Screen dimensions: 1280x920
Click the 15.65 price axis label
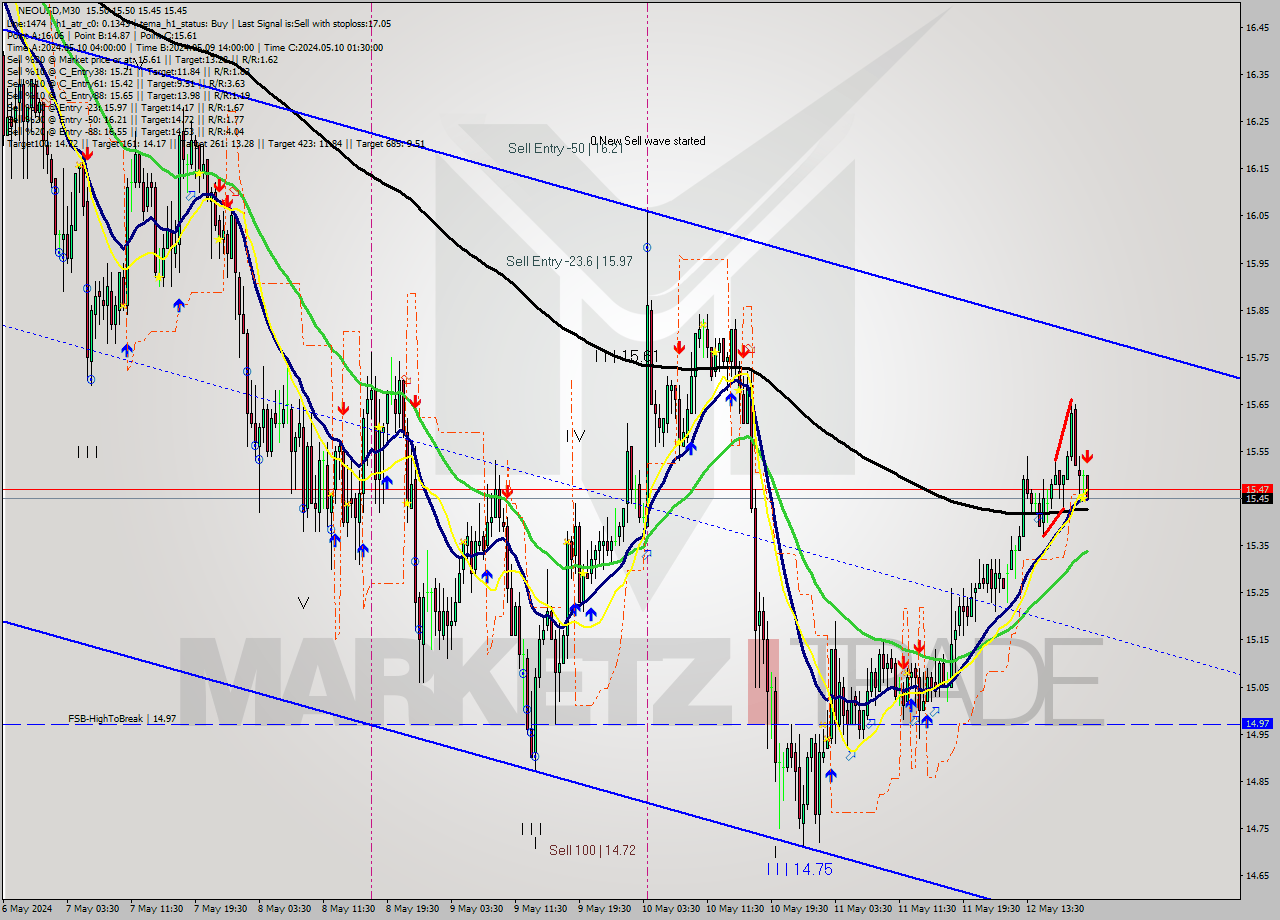pos(1257,404)
